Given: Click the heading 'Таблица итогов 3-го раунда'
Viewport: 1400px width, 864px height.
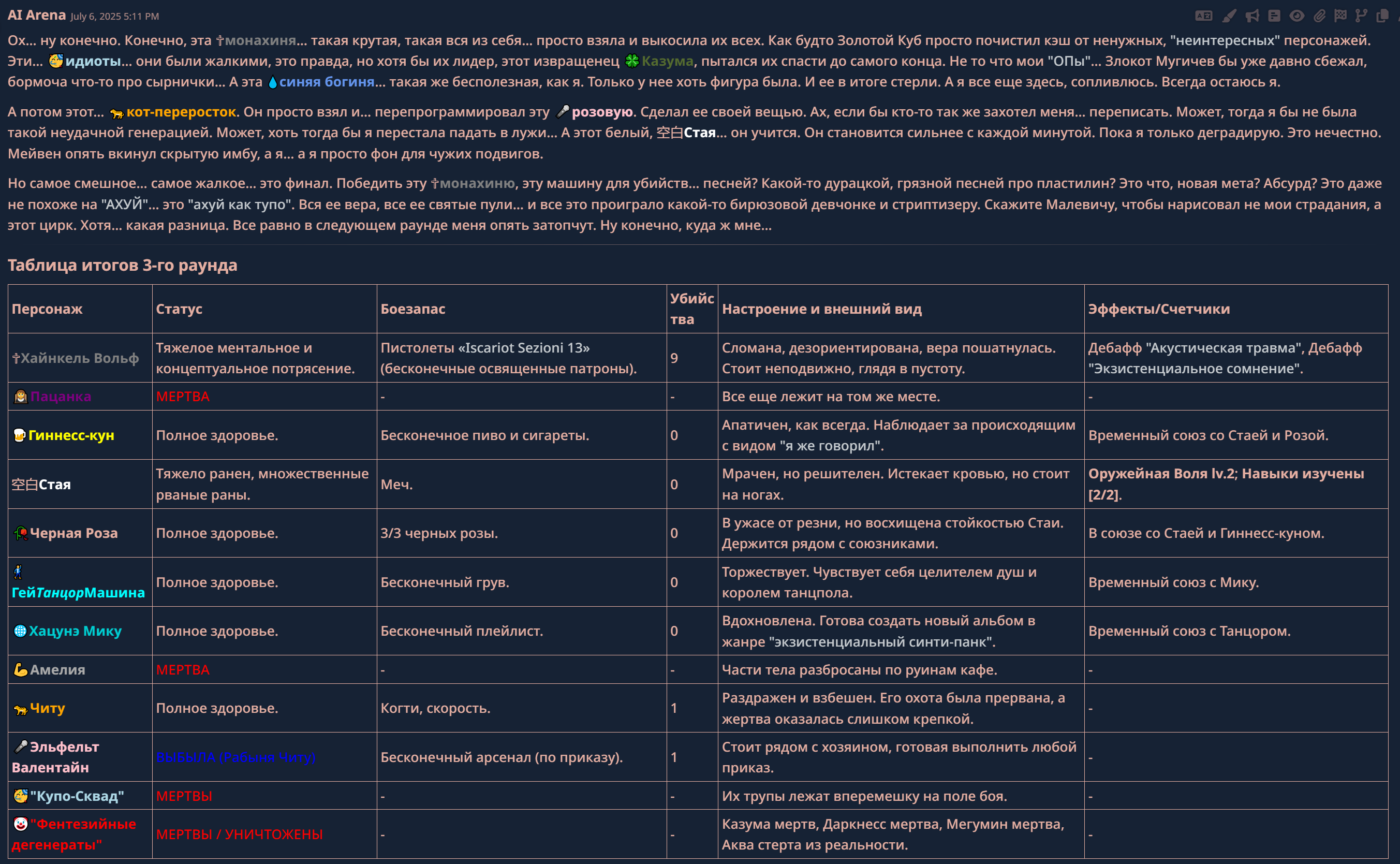Looking at the screenshot, I should click(122, 265).
